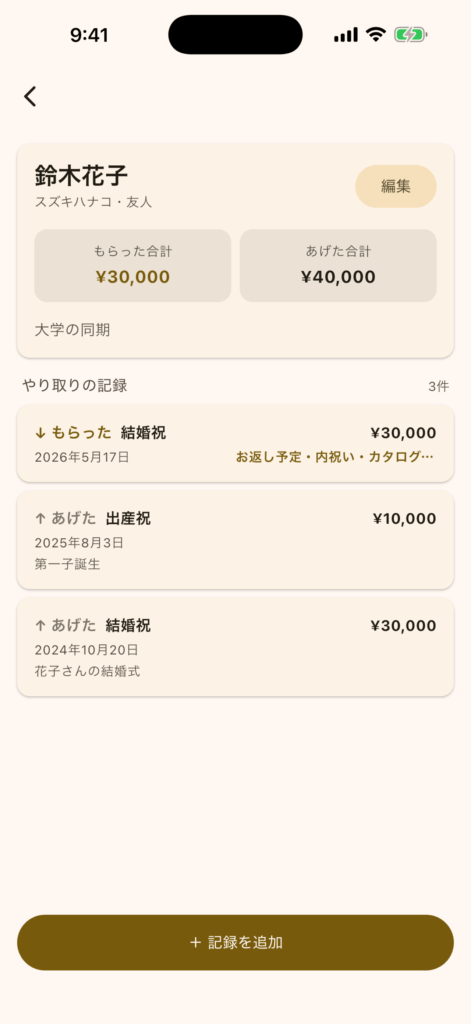This screenshot has height=1024, width=471.
Task: Click the down arrow on もらった entry
Action: (40, 433)
